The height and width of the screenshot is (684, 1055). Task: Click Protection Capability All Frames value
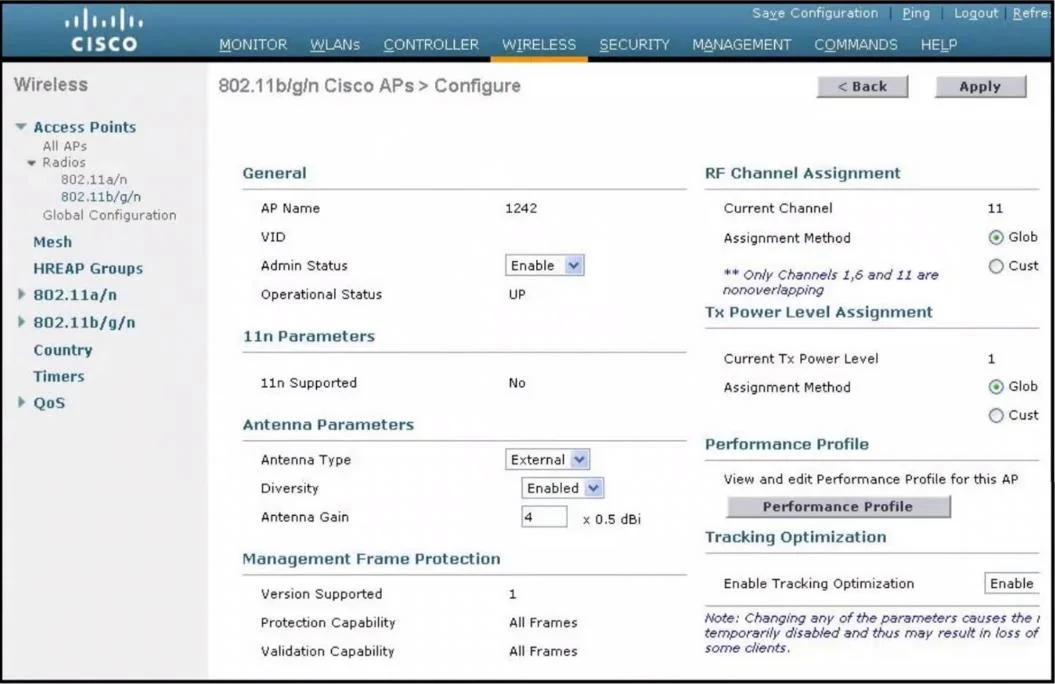pyautogui.click(x=543, y=622)
